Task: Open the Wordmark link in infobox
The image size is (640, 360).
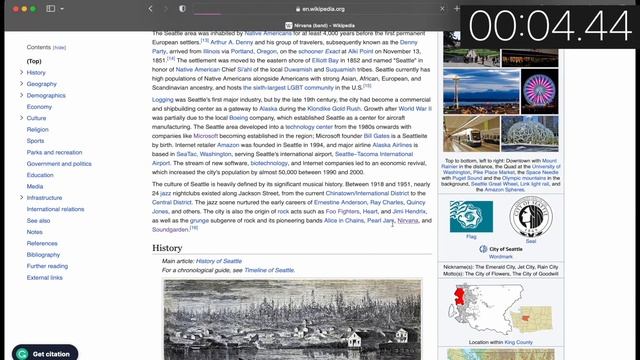Action: (500, 257)
